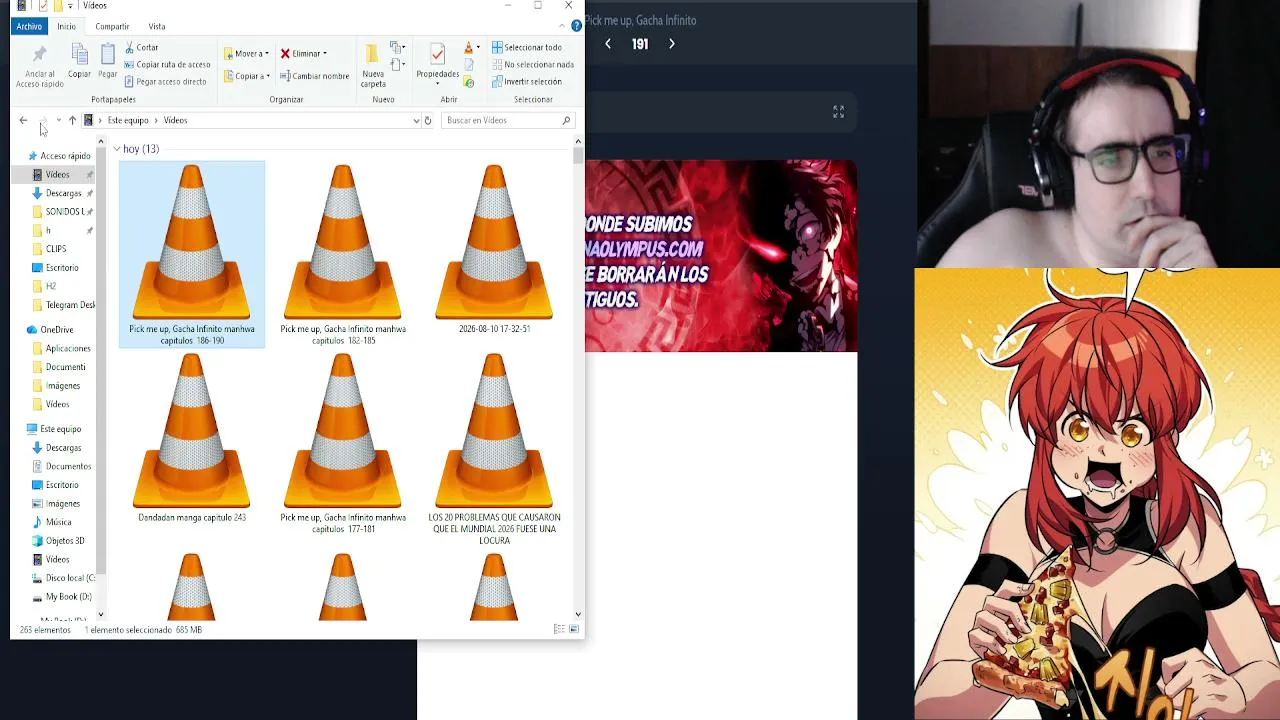Go up one folder level with up arrow
The width and height of the screenshot is (1280, 720).
click(x=72, y=120)
